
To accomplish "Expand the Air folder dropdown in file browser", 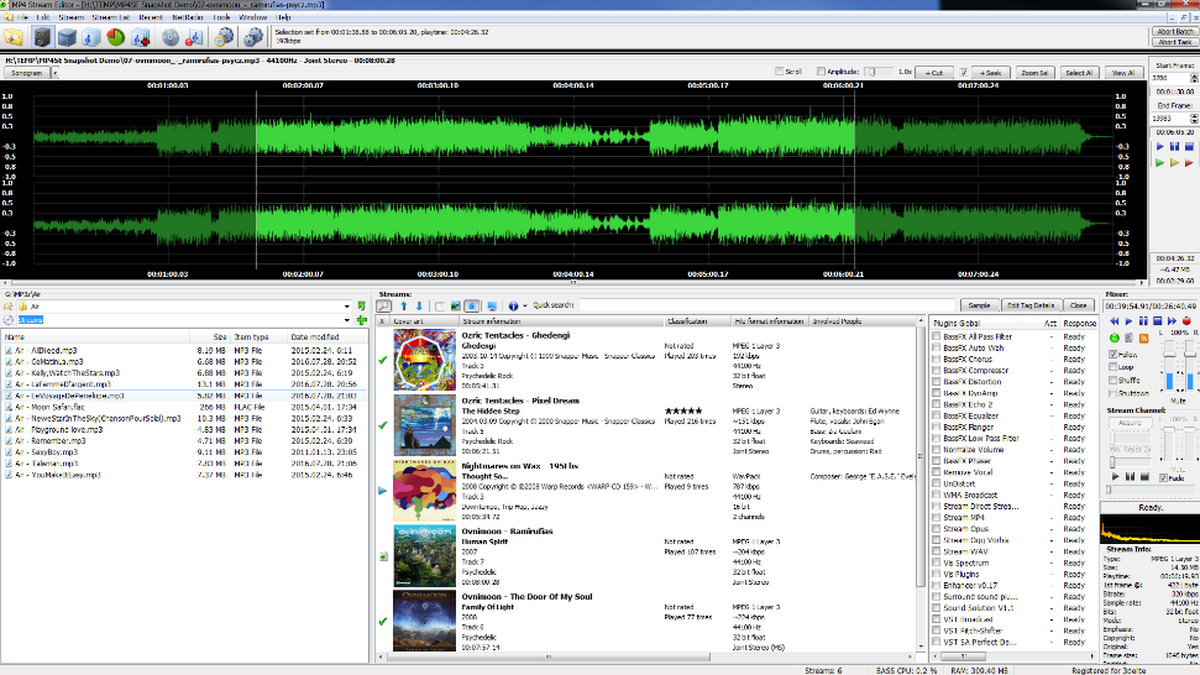I will pos(348,306).
